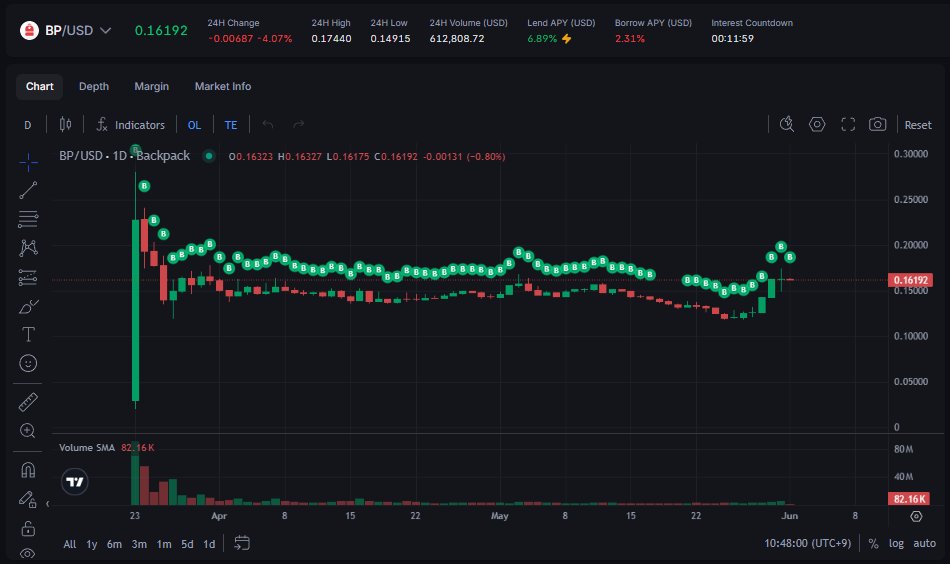This screenshot has height=564, width=950.
Task: Click the Backpack BP coin logo
Action: point(29,30)
